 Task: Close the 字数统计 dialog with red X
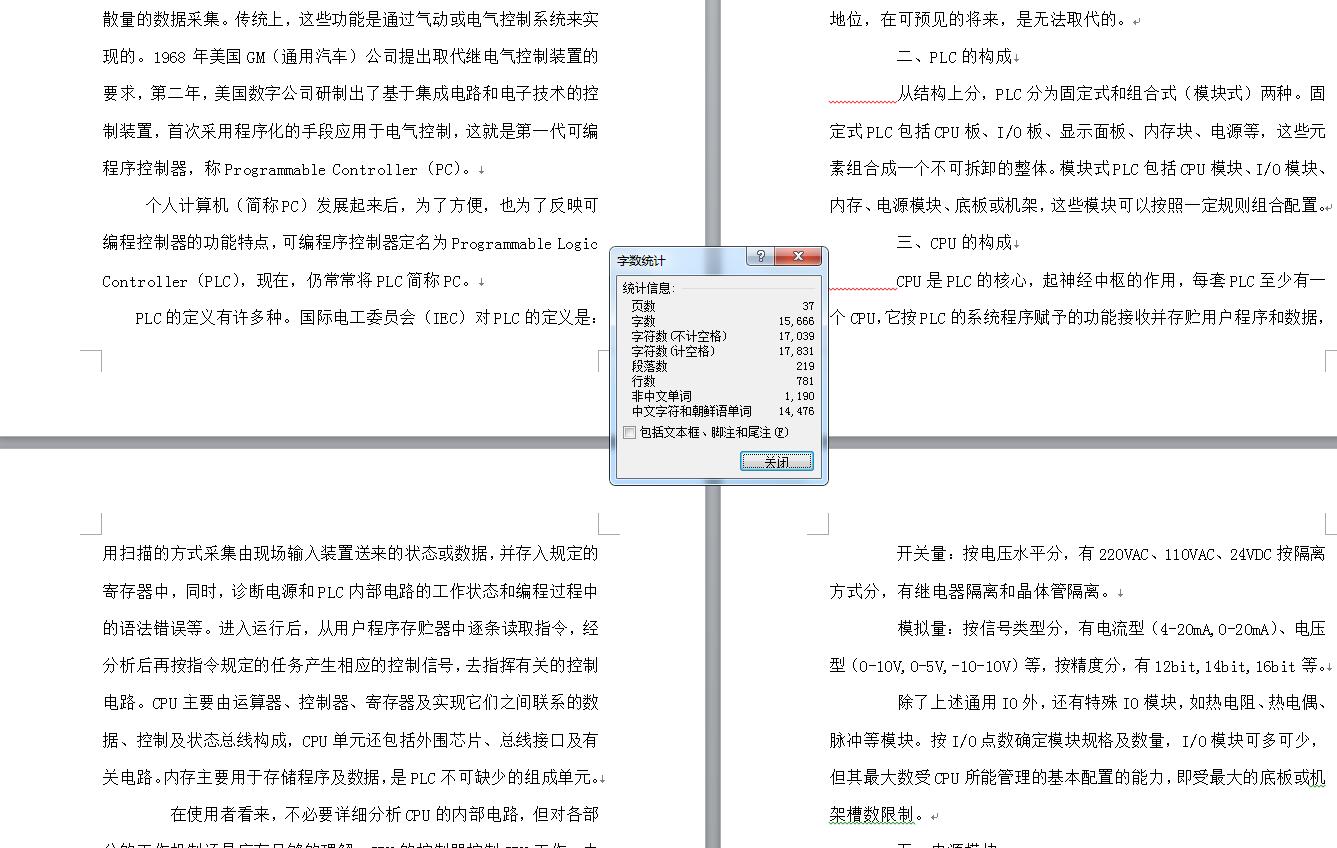[x=798, y=257]
